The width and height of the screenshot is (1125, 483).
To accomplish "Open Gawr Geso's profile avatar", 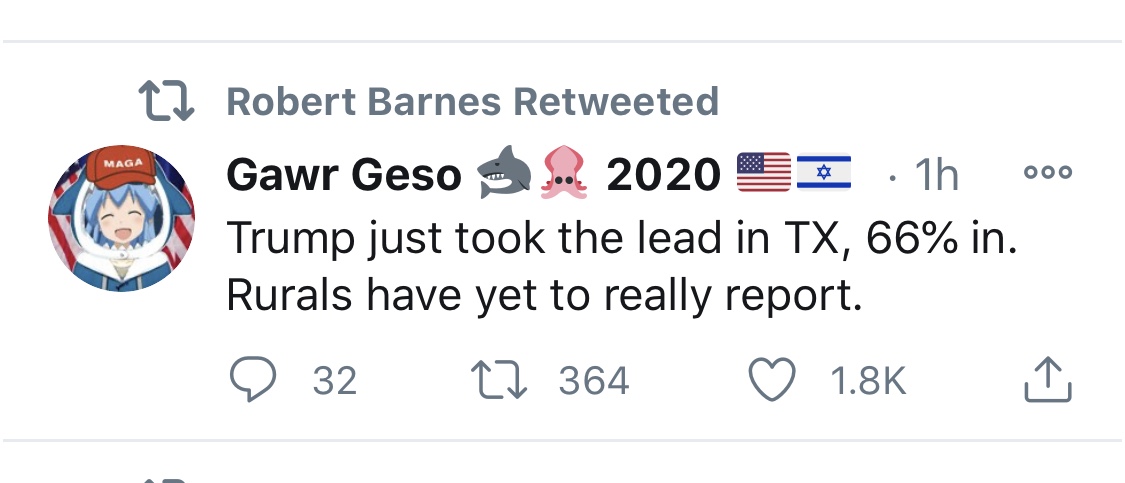I will point(121,219).
